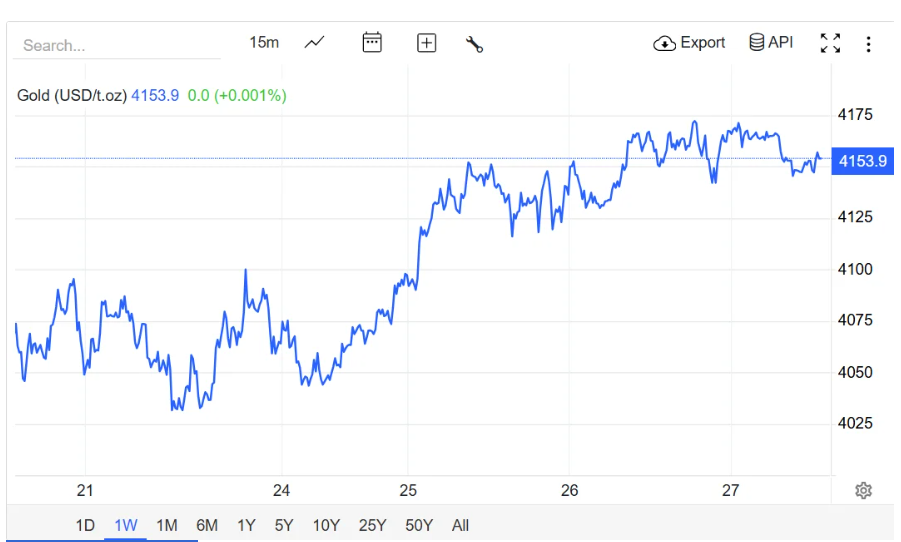Open the wrench chart tools icon

[x=475, y=44]
